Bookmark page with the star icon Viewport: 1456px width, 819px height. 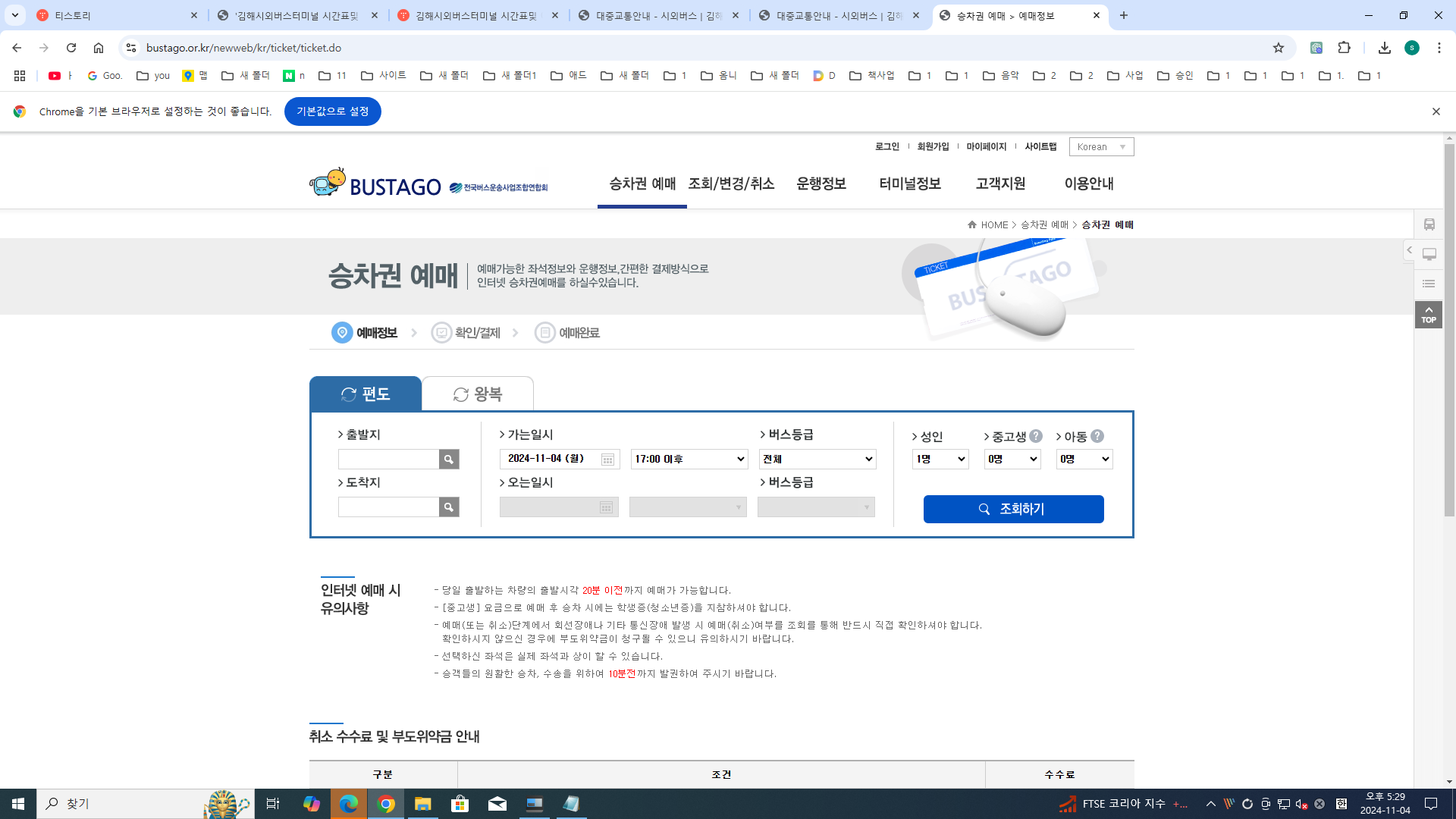pos(1279,48)
